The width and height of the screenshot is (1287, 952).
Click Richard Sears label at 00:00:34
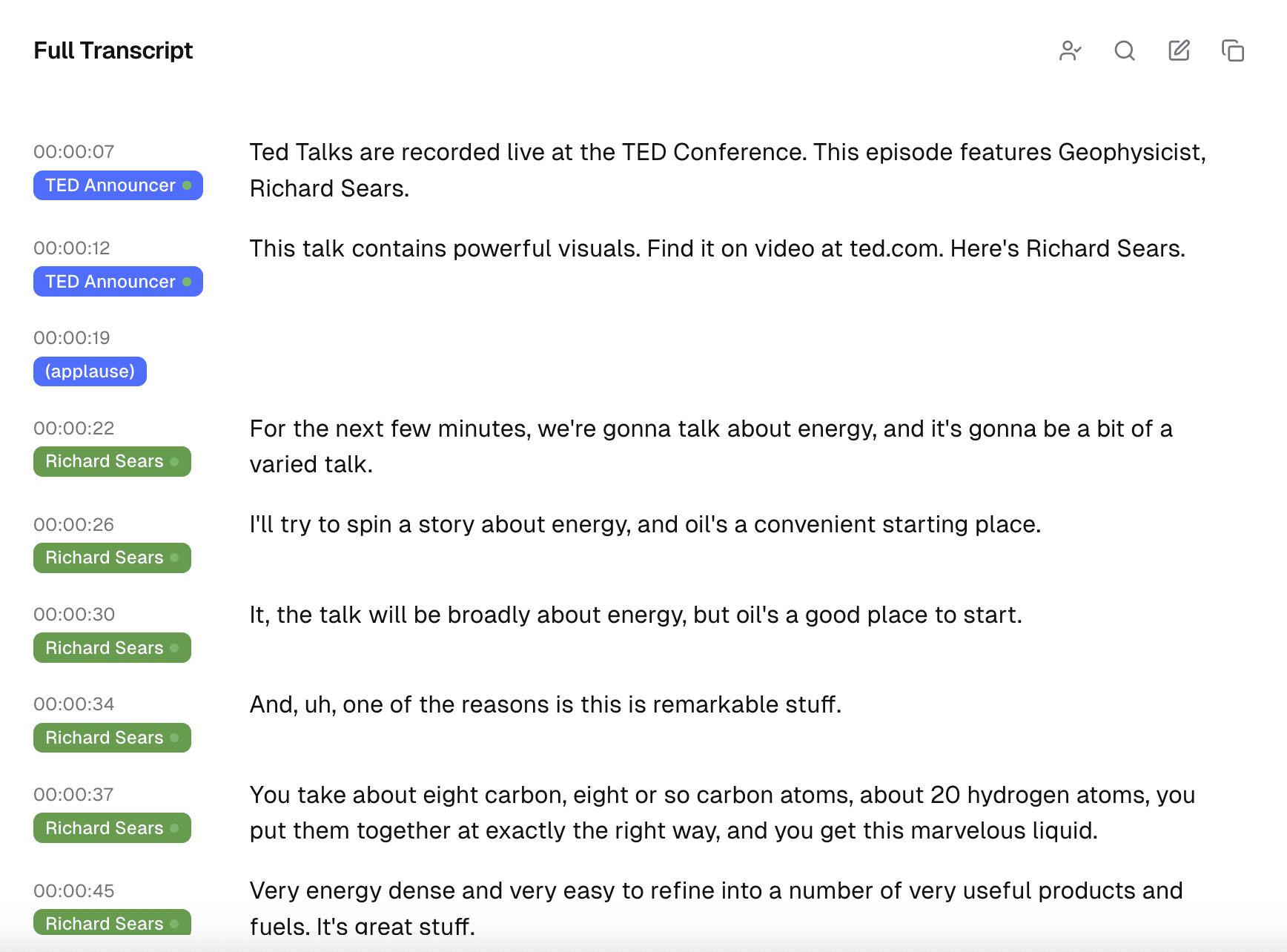click(112, 738)
